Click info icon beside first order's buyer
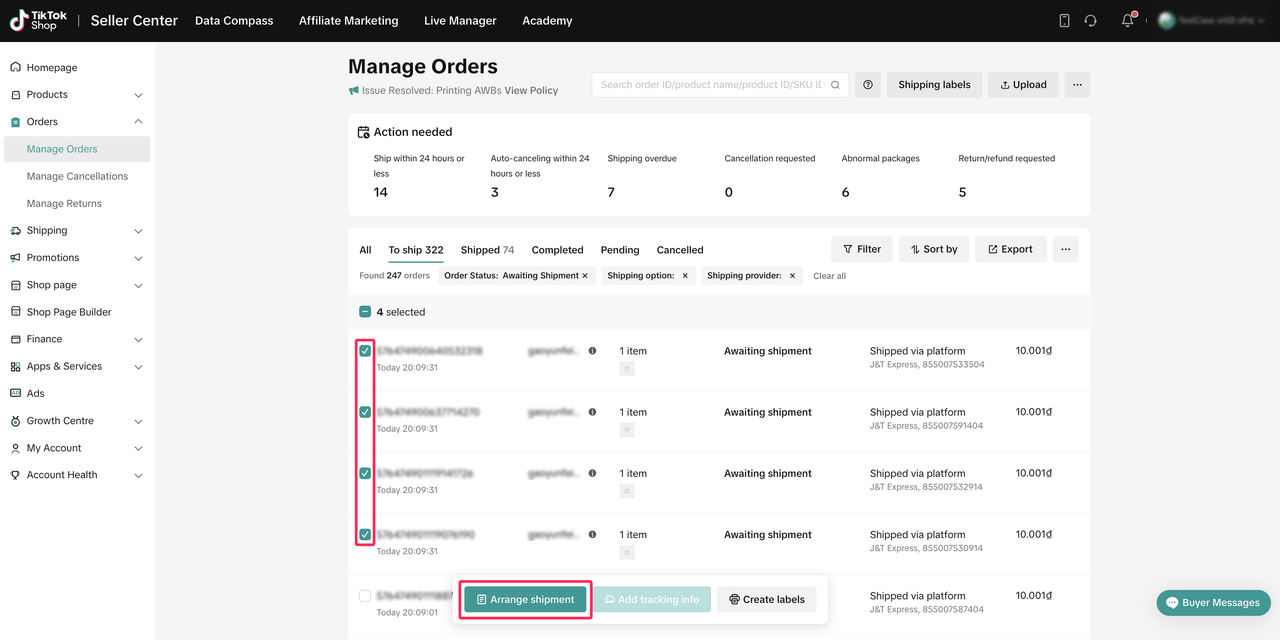 pyautogui.click(x=592, y=351)
